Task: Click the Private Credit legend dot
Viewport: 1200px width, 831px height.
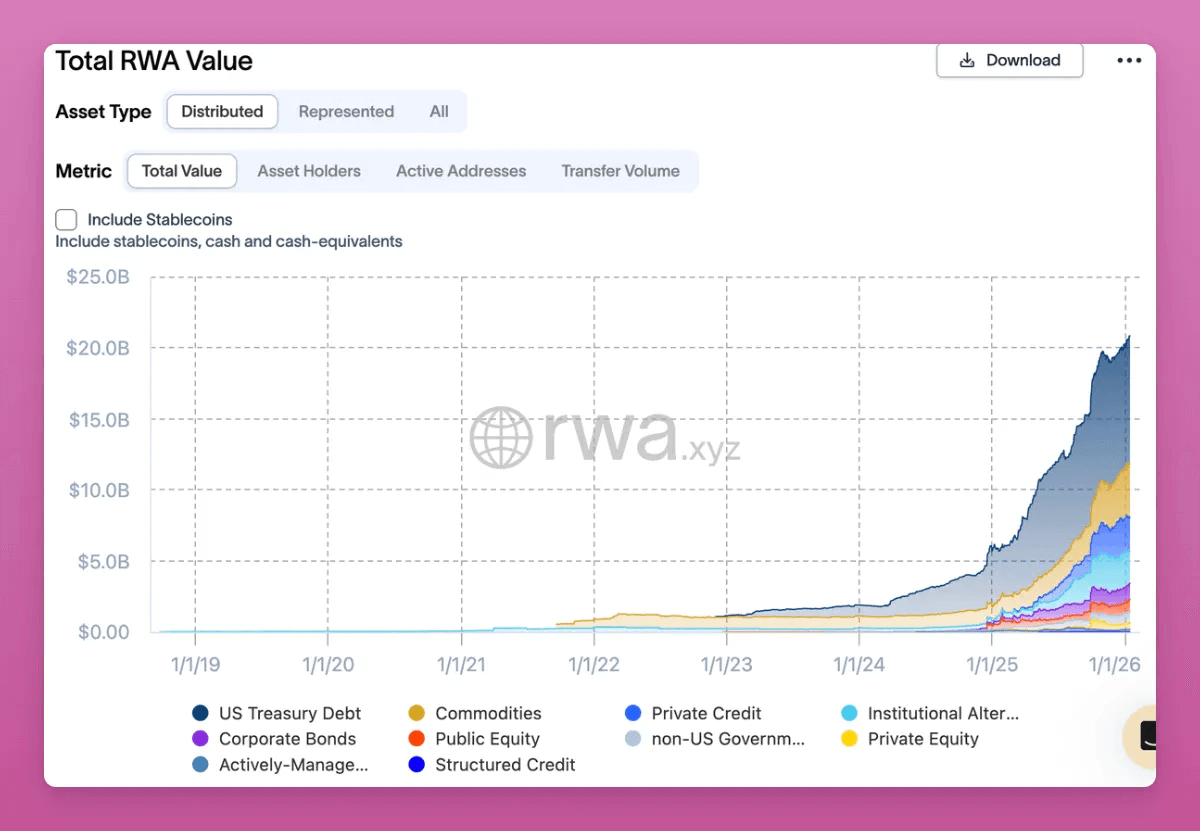Action: click(633, 713)
